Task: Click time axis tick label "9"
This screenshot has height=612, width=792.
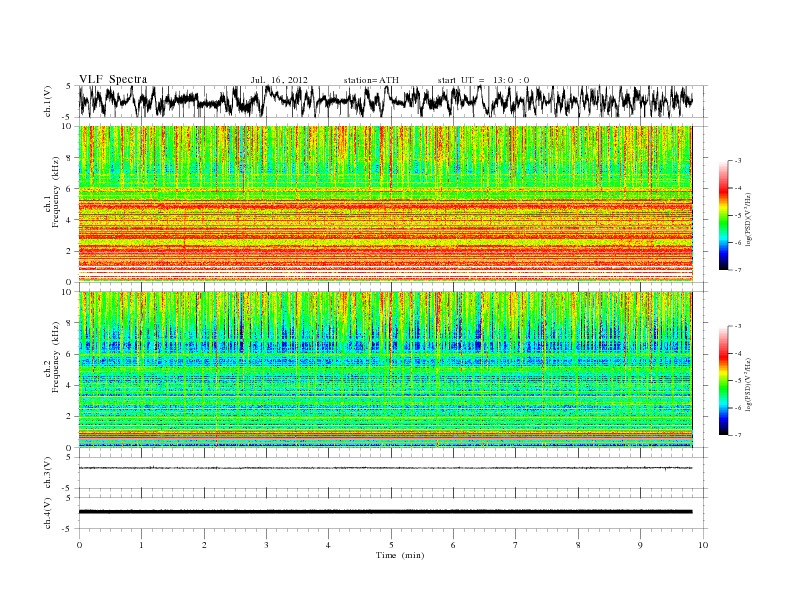Action: pyautogui.click(x=640, y=545)
